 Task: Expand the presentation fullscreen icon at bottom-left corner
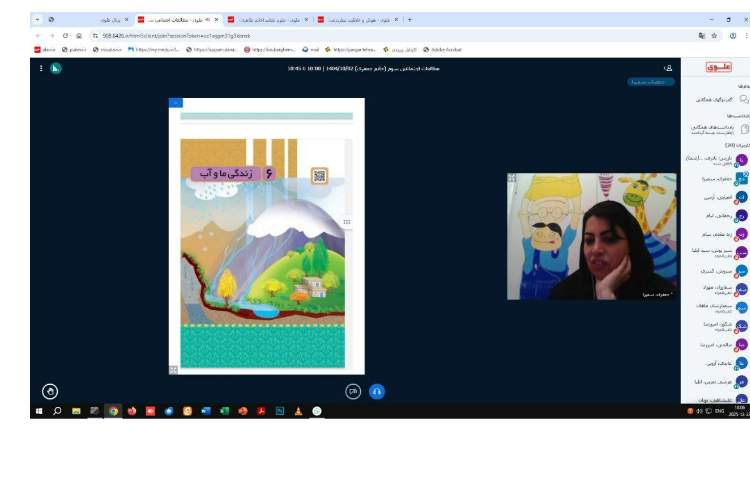point(174,369)
